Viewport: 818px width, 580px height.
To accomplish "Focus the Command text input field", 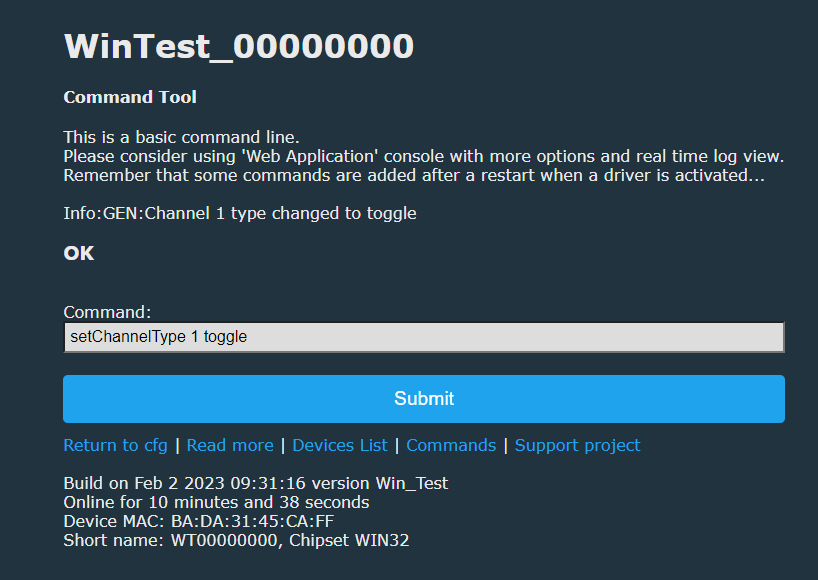I will [x=424, y=337].
